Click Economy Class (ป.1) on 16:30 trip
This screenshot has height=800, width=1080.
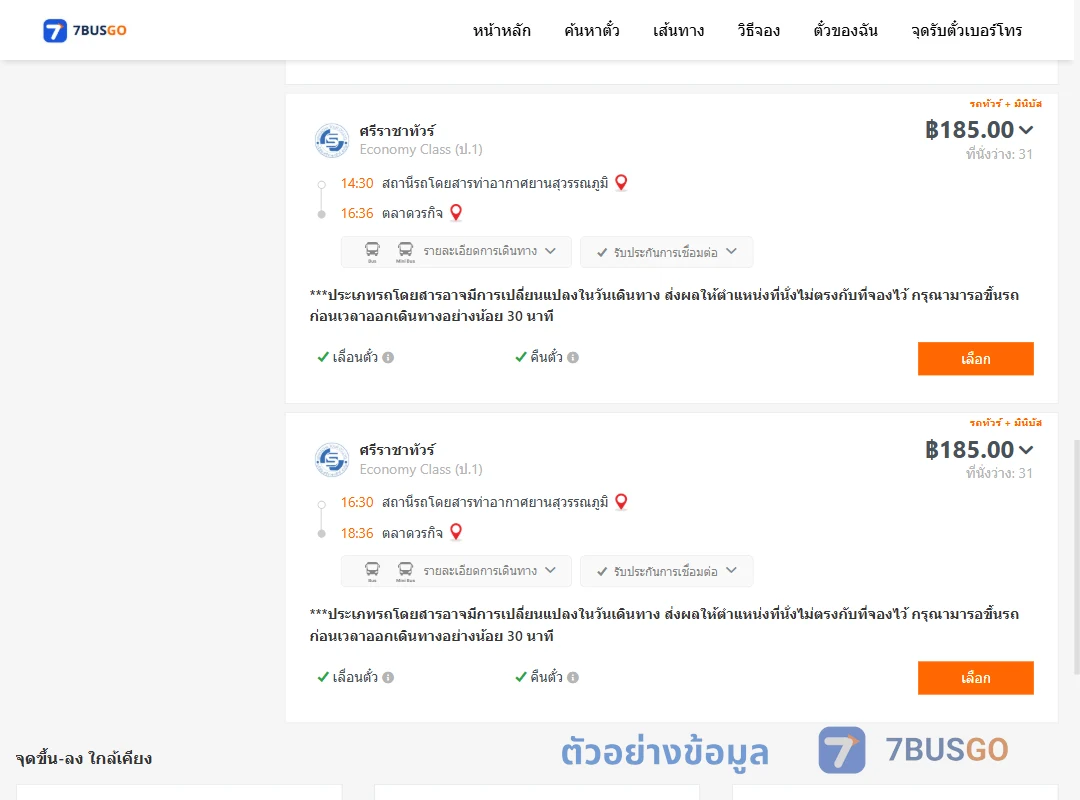(x=421, y=469)
